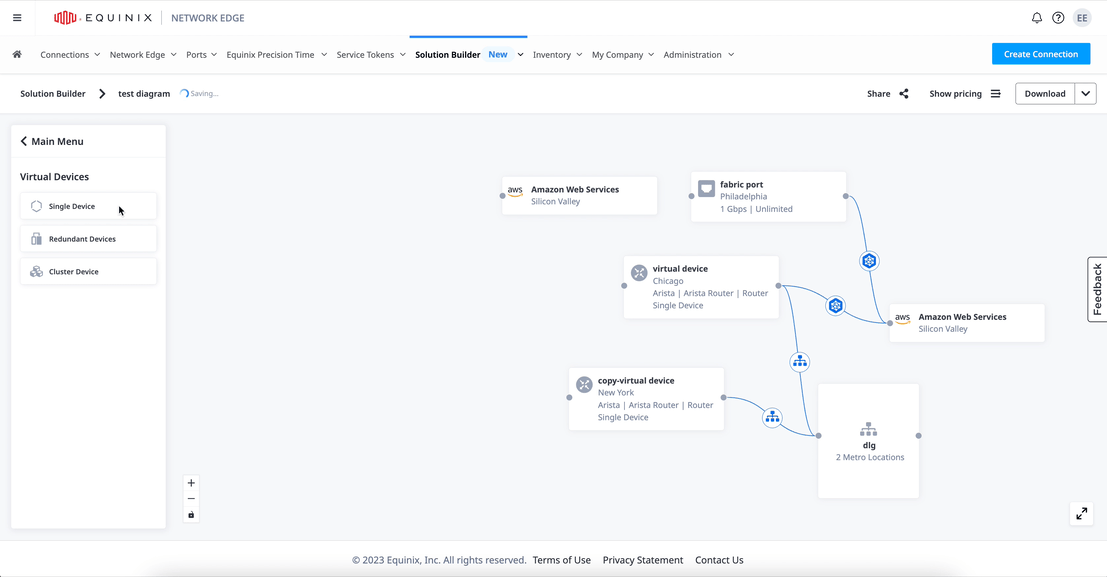Expand the Network Edge dropdown
Viewport: 1107px width, 577px height.
coord(143,55)
